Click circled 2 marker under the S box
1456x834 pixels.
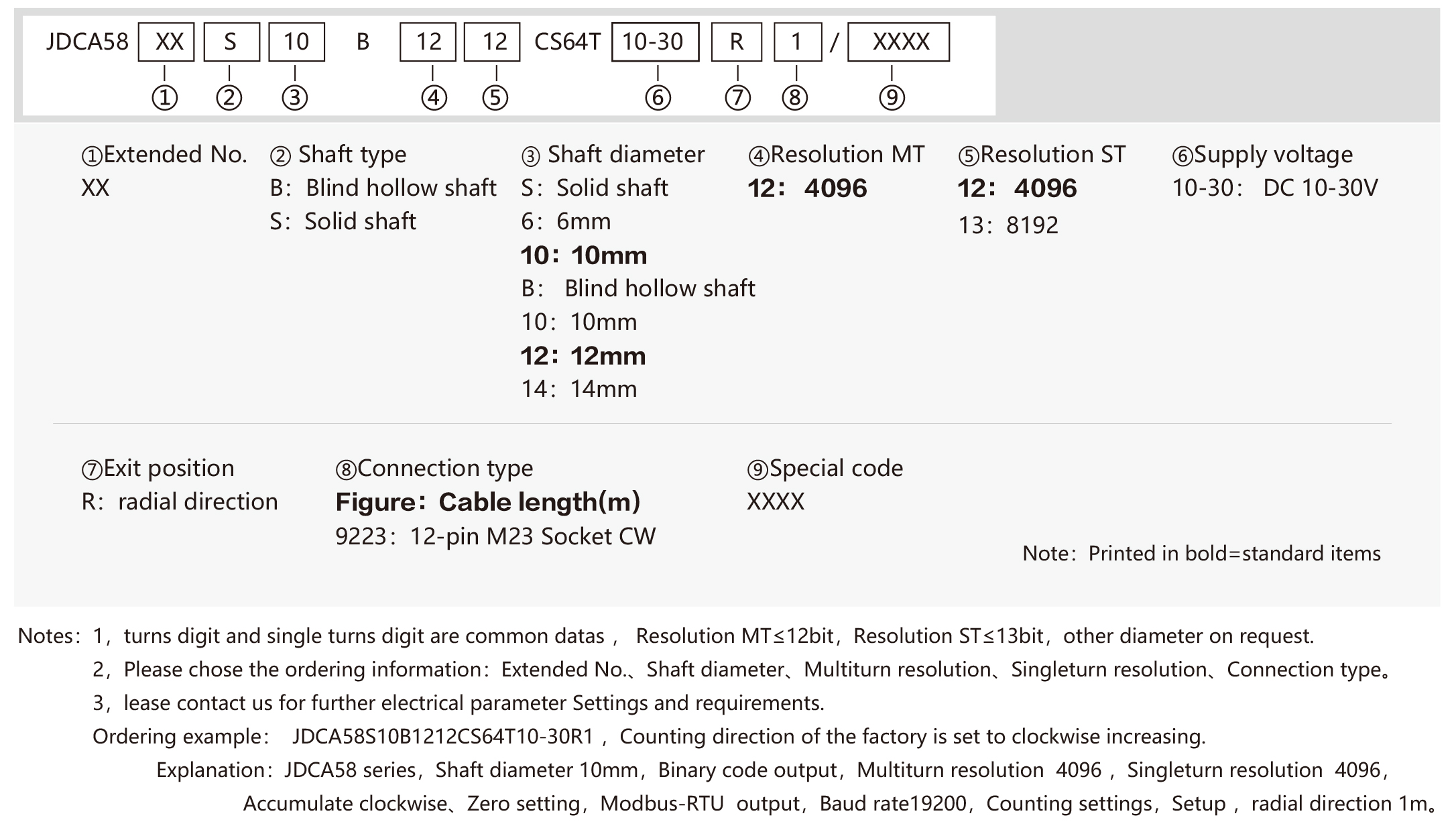click(x=229, y=98)
